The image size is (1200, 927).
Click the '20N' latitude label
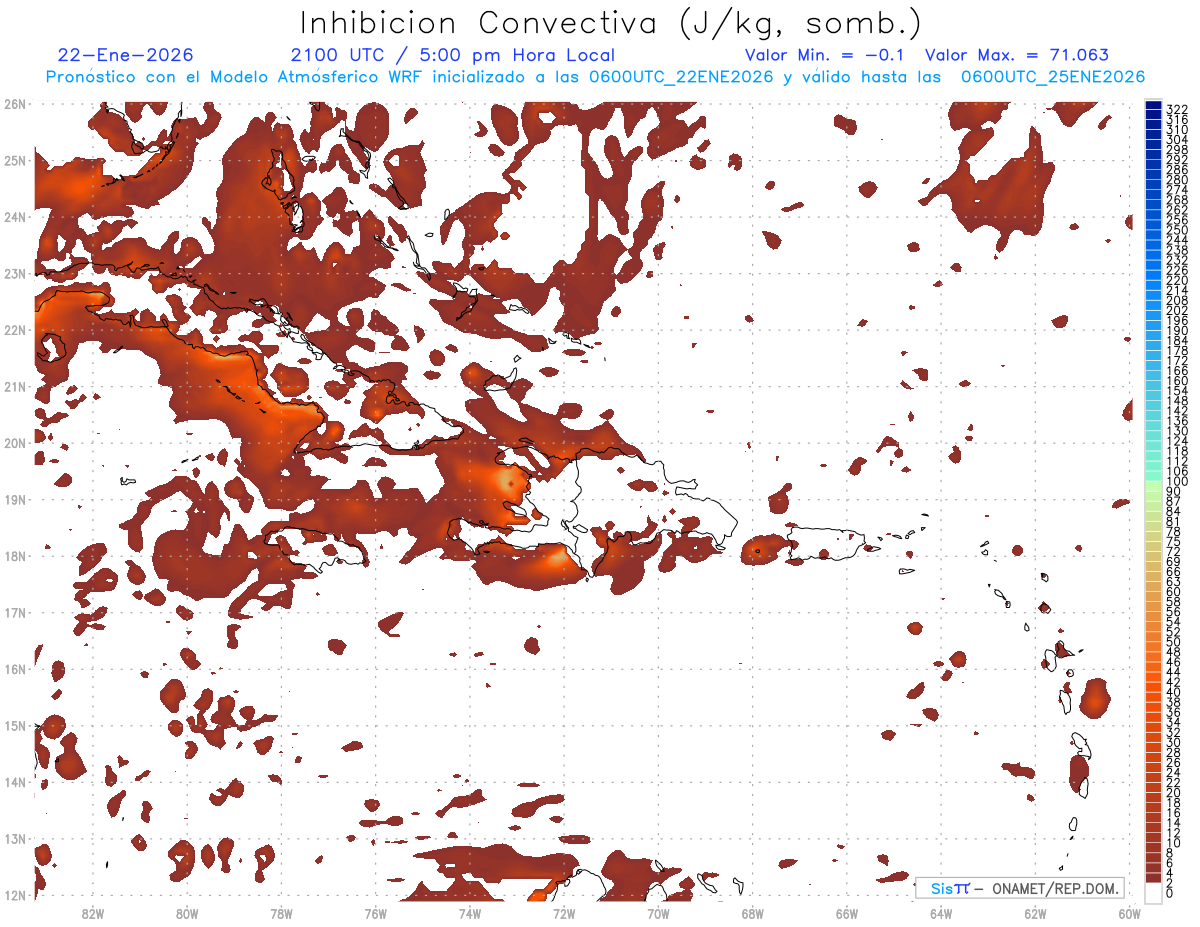pyautogui.click(x=15, y=443)
